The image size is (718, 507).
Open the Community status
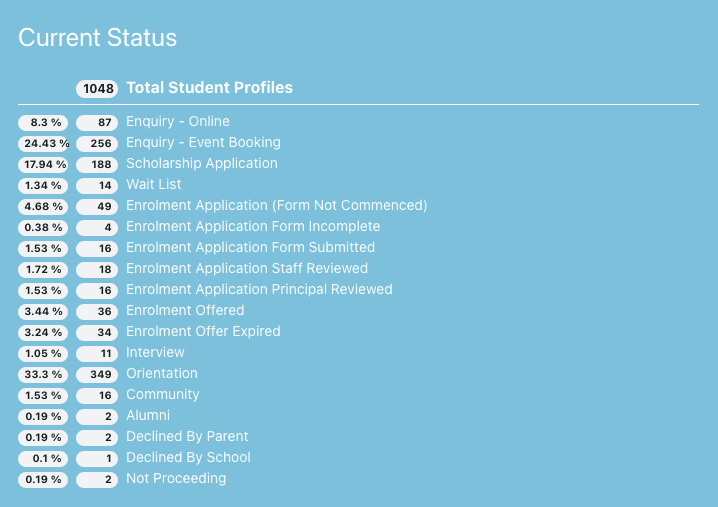[162, 395]
